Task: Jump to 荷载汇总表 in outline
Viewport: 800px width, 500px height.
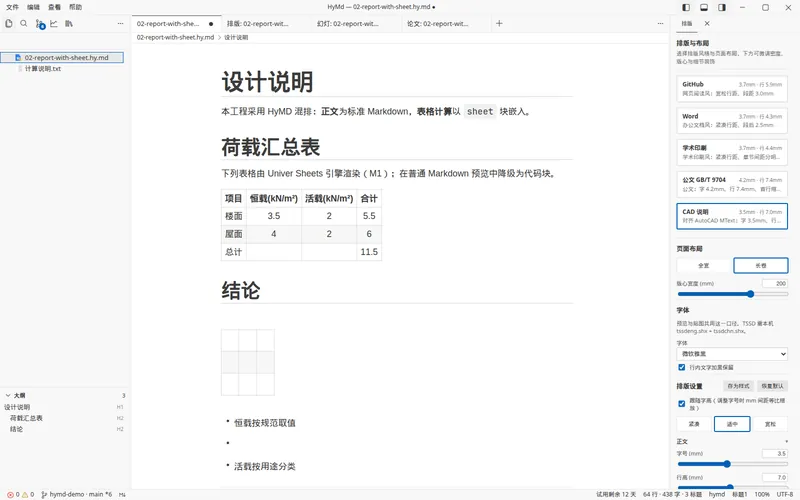Action: point(27,418)
